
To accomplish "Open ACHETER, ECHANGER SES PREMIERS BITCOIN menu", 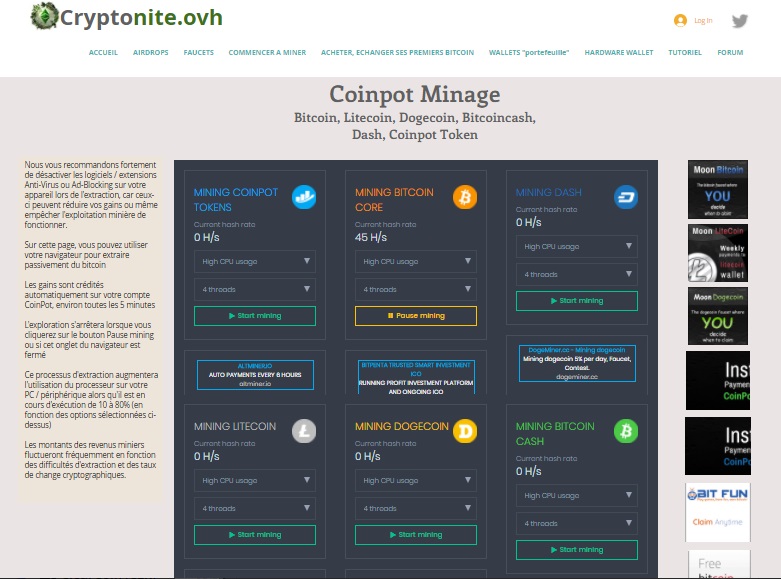I will click(397, 52).
